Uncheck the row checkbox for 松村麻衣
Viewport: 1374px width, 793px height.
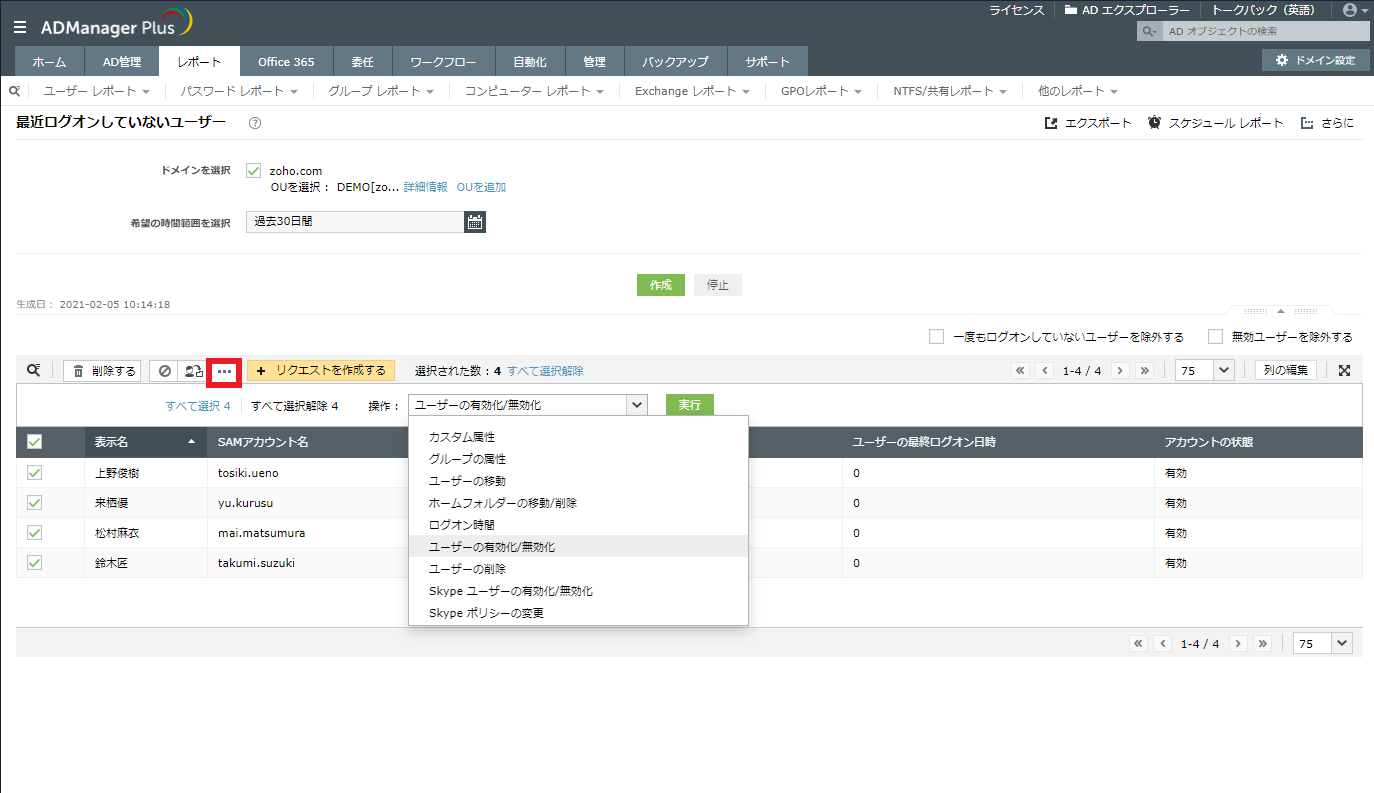coord(34,533)
